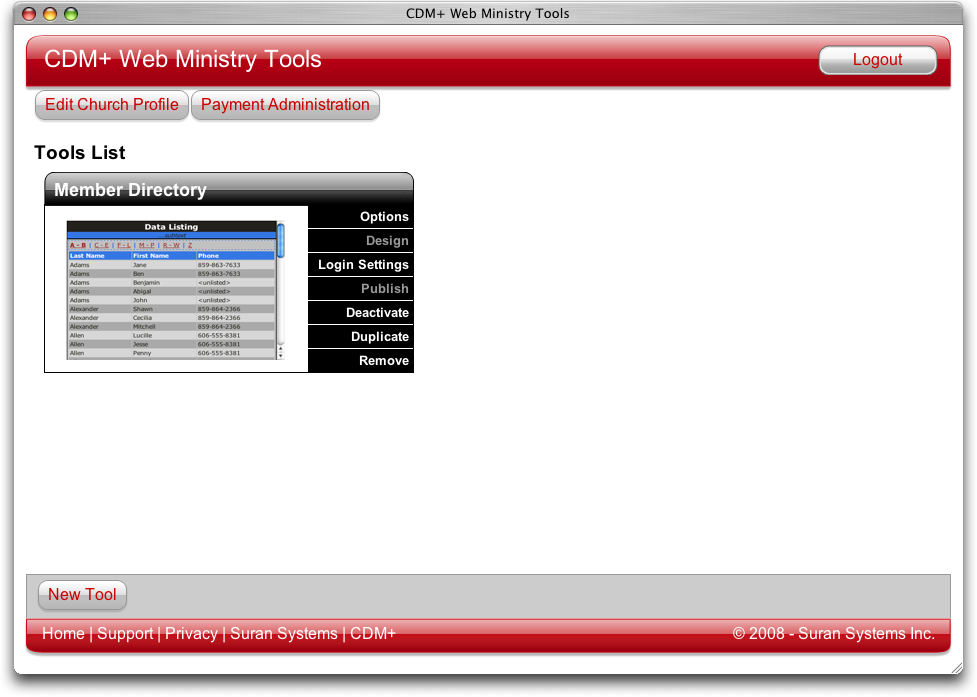Image resolution: width=977 pixels, height=697 pixels.
Task: Click the CDM+ footer link
Action: point(373,634)
